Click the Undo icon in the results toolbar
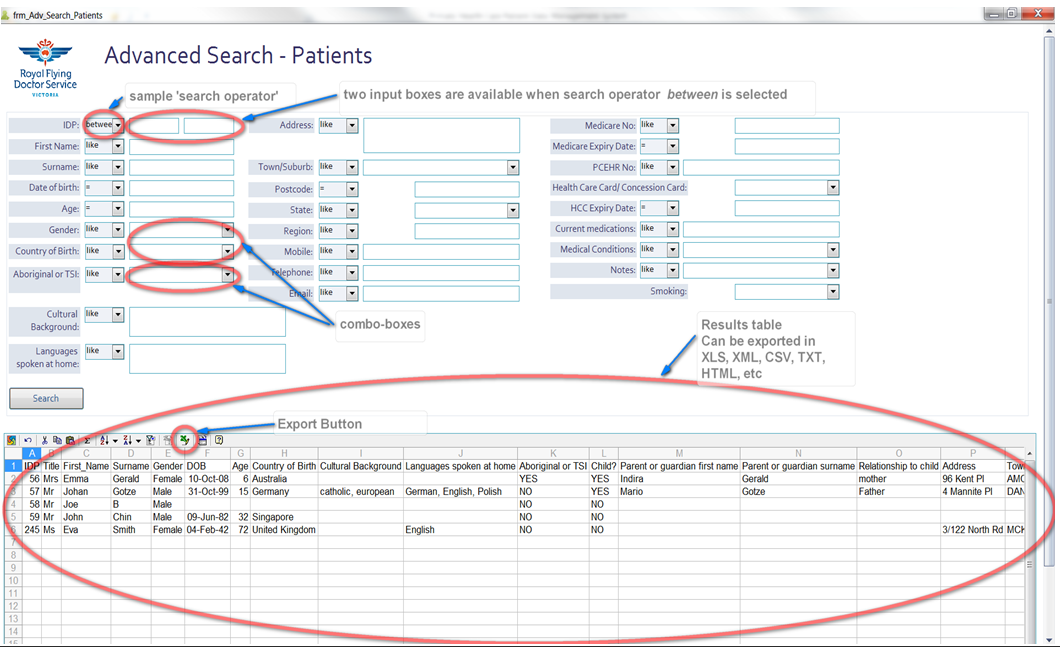Image resolution: width=1060 pixels, height=647 pixels. (27, 439)
